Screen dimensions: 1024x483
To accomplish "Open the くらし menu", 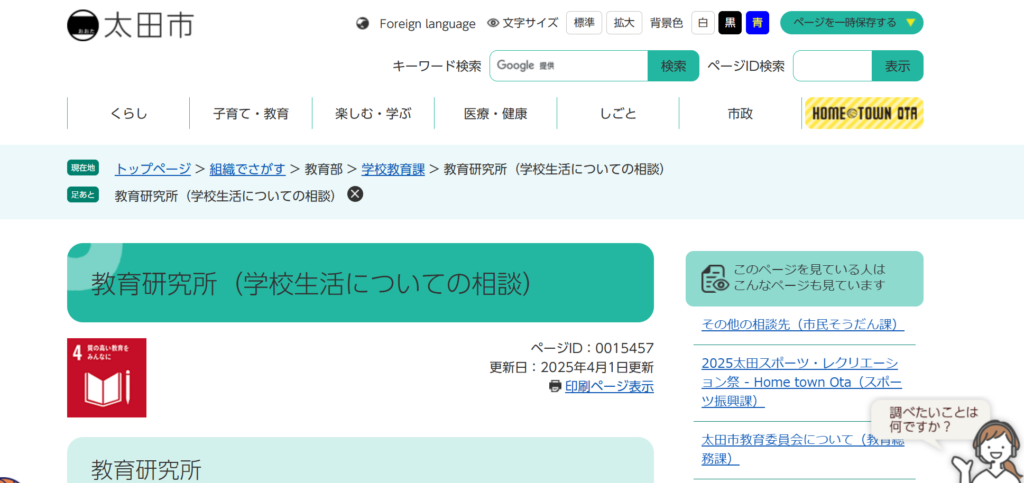I will tap(128, 113).
